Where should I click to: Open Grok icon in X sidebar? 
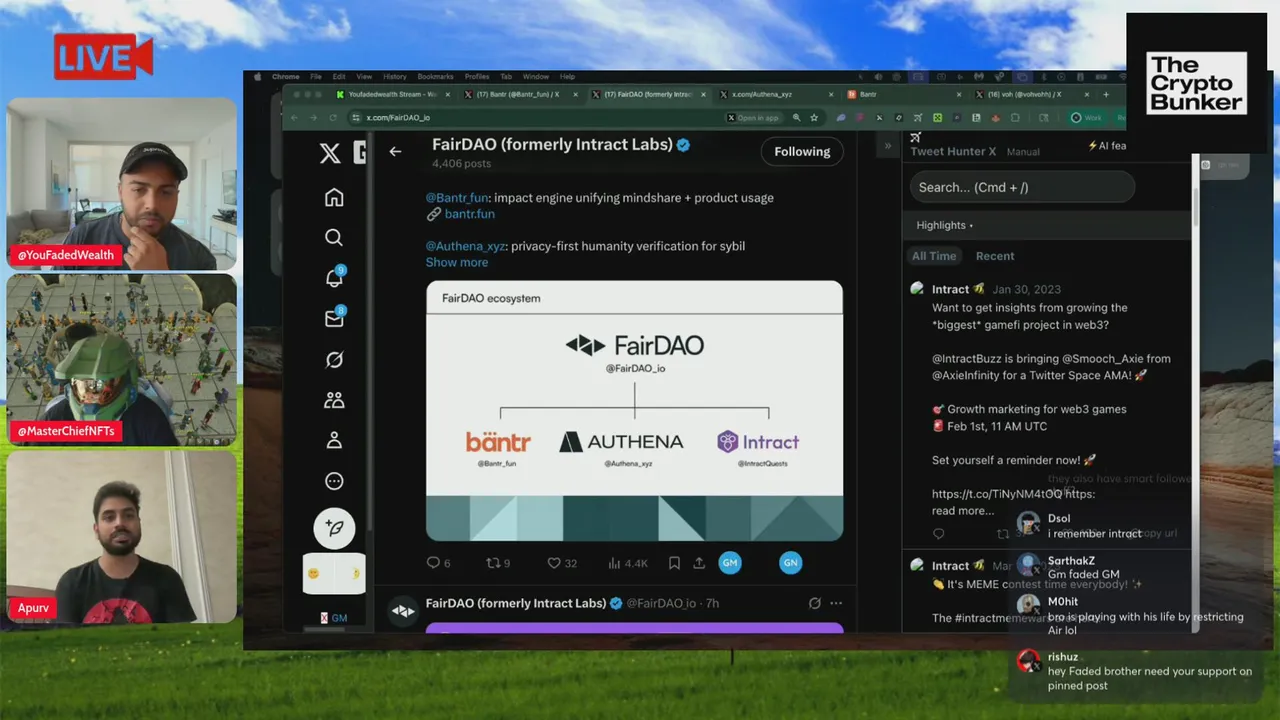click(x=334, y=360)
